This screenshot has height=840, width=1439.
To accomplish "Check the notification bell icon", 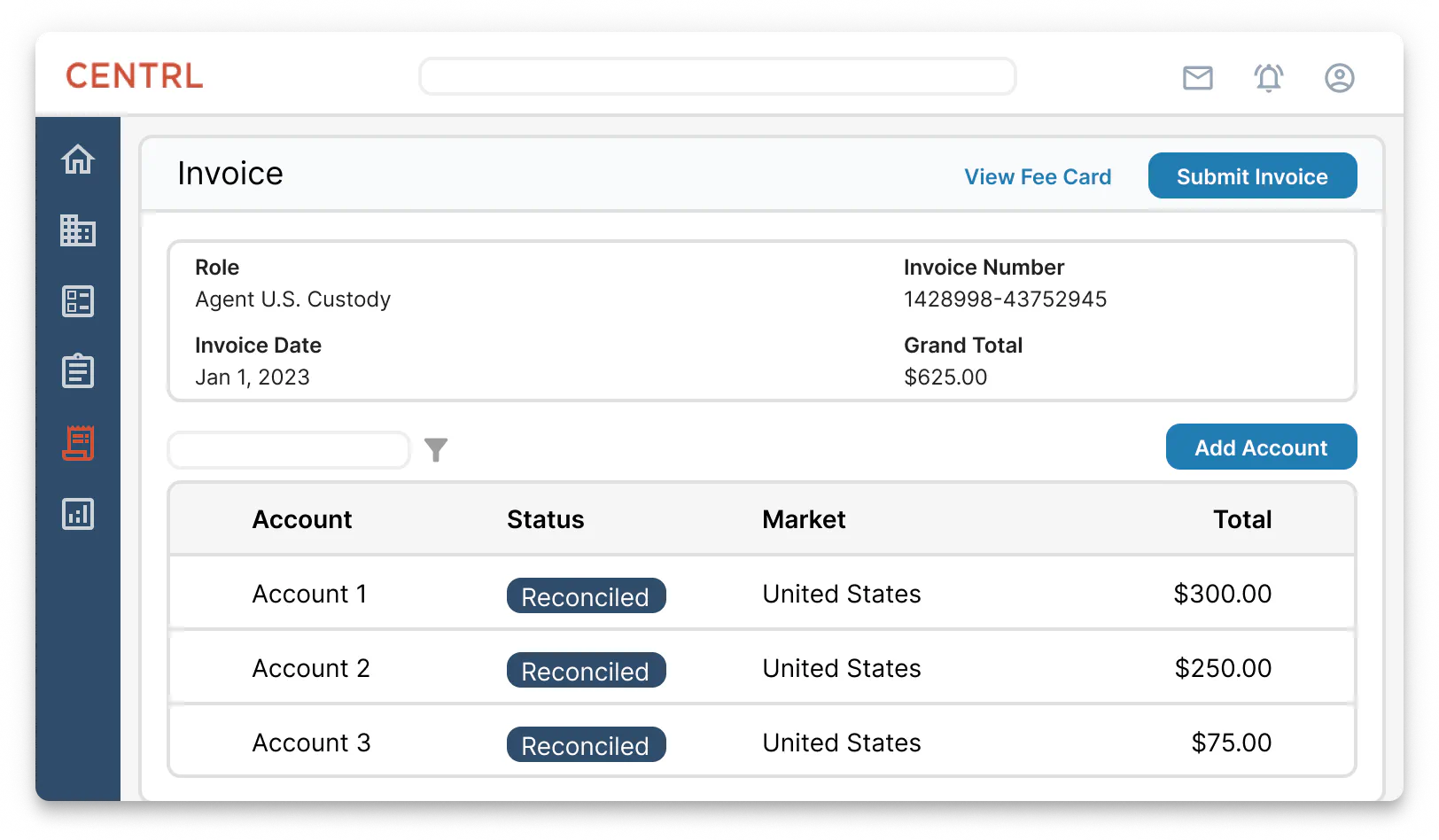I will [x=1269, y=78].
